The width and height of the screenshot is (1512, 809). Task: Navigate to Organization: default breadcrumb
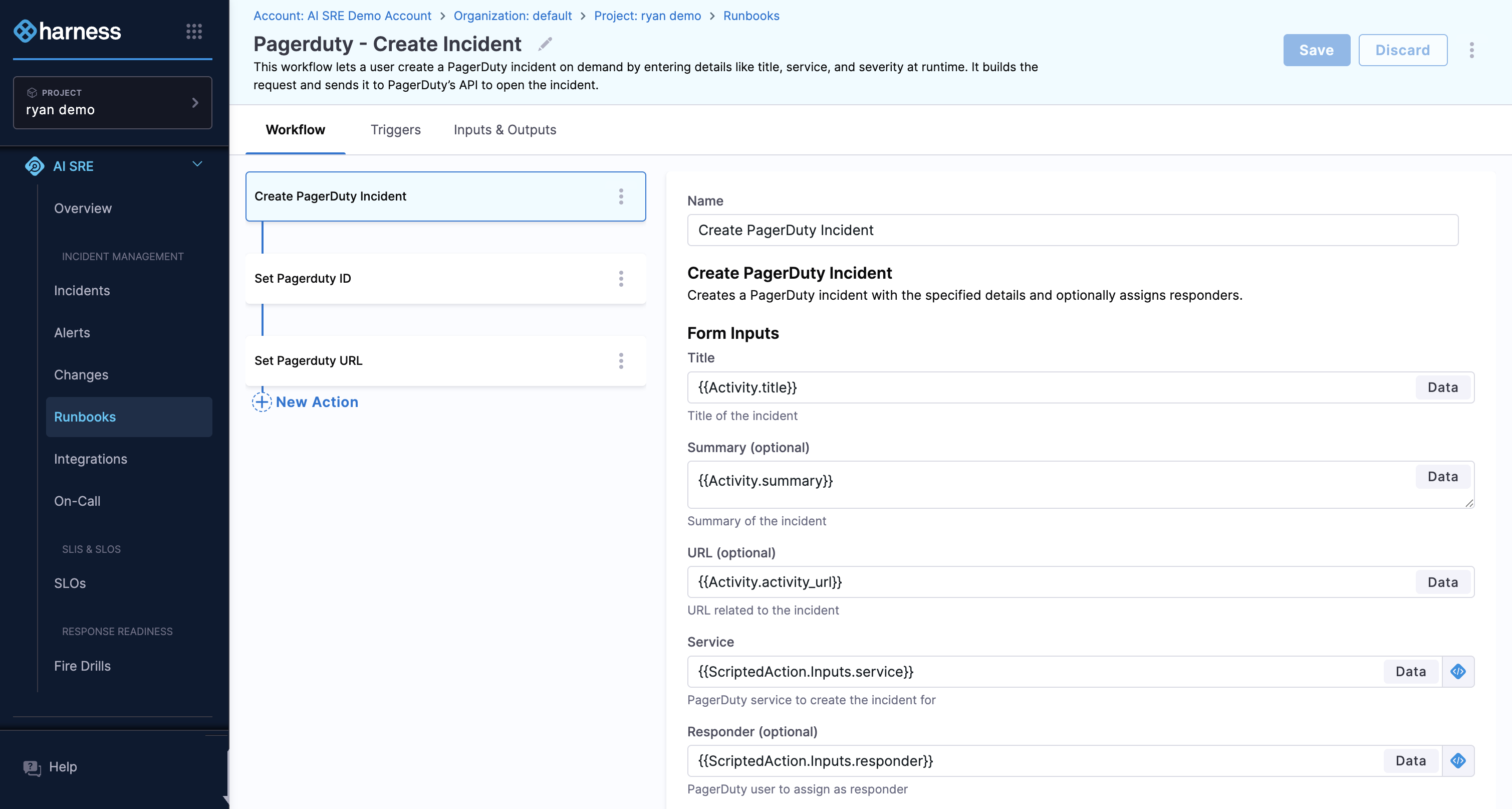513,16
